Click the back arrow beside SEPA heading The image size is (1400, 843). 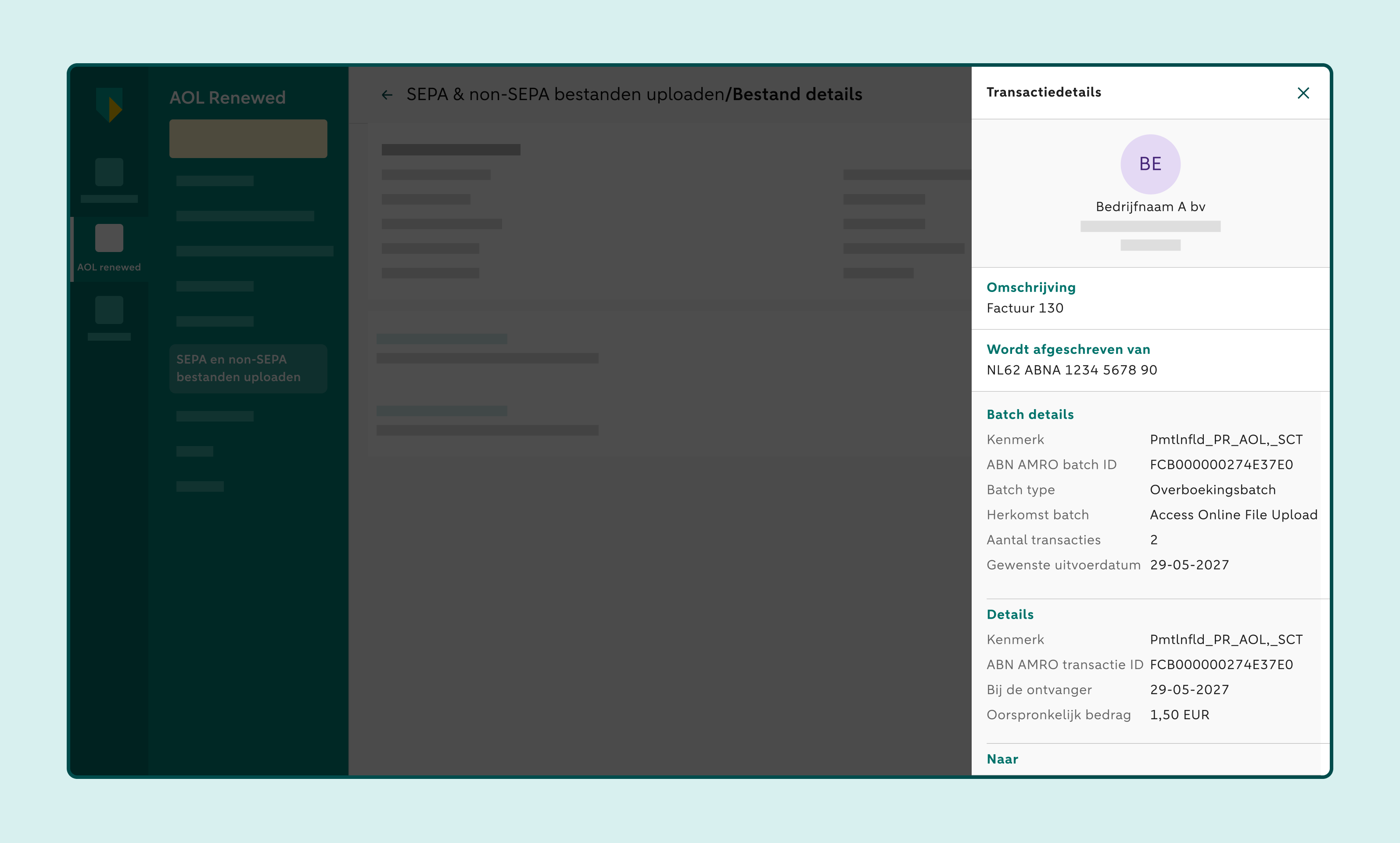[x=387, y=95]
